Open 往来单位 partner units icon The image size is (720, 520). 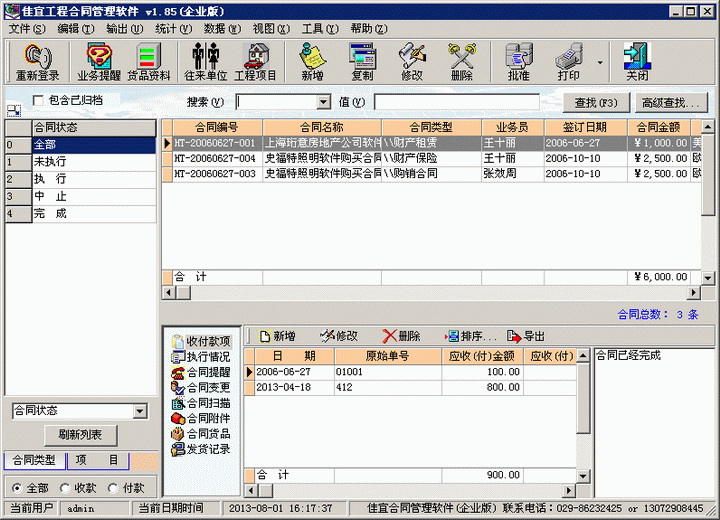pyautogui.click(x=208, y=62)
